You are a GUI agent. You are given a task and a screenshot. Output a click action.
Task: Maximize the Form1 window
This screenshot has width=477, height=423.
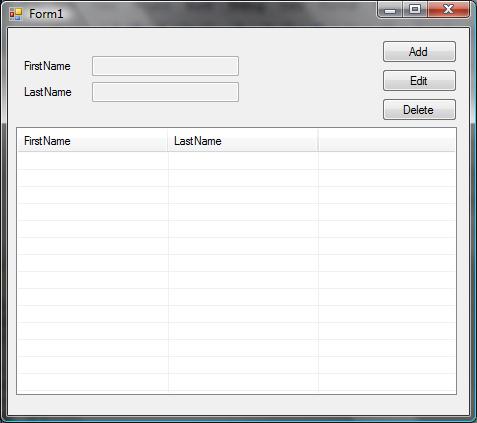pyautogui.click(x=415, y=10)
